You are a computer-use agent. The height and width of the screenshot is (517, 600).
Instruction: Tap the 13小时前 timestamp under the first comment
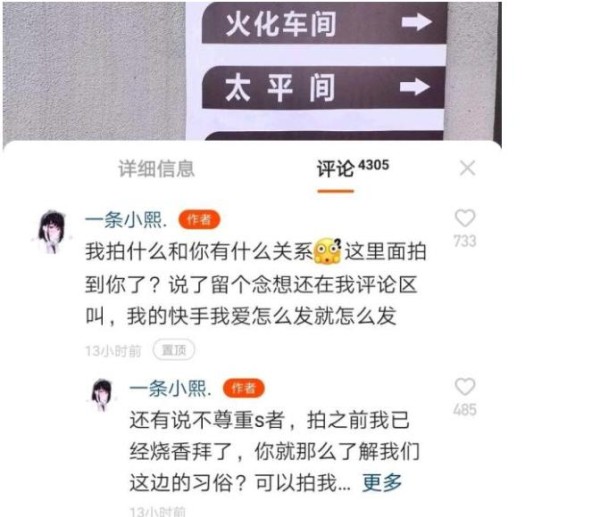coord(113,351)
